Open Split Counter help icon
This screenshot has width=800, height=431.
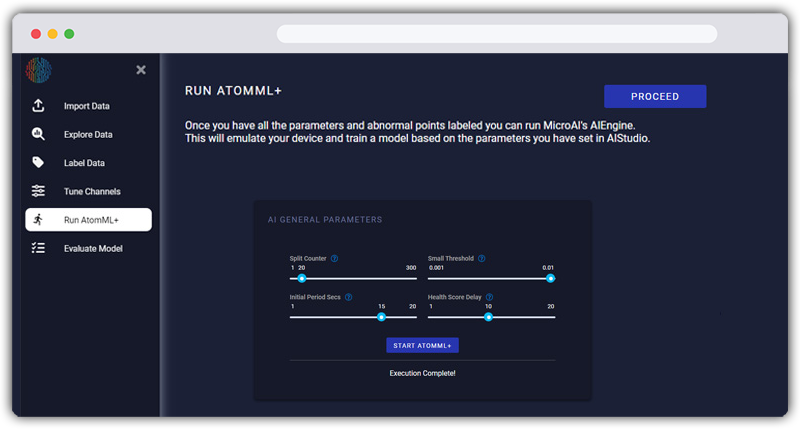[x=334, y=259]
